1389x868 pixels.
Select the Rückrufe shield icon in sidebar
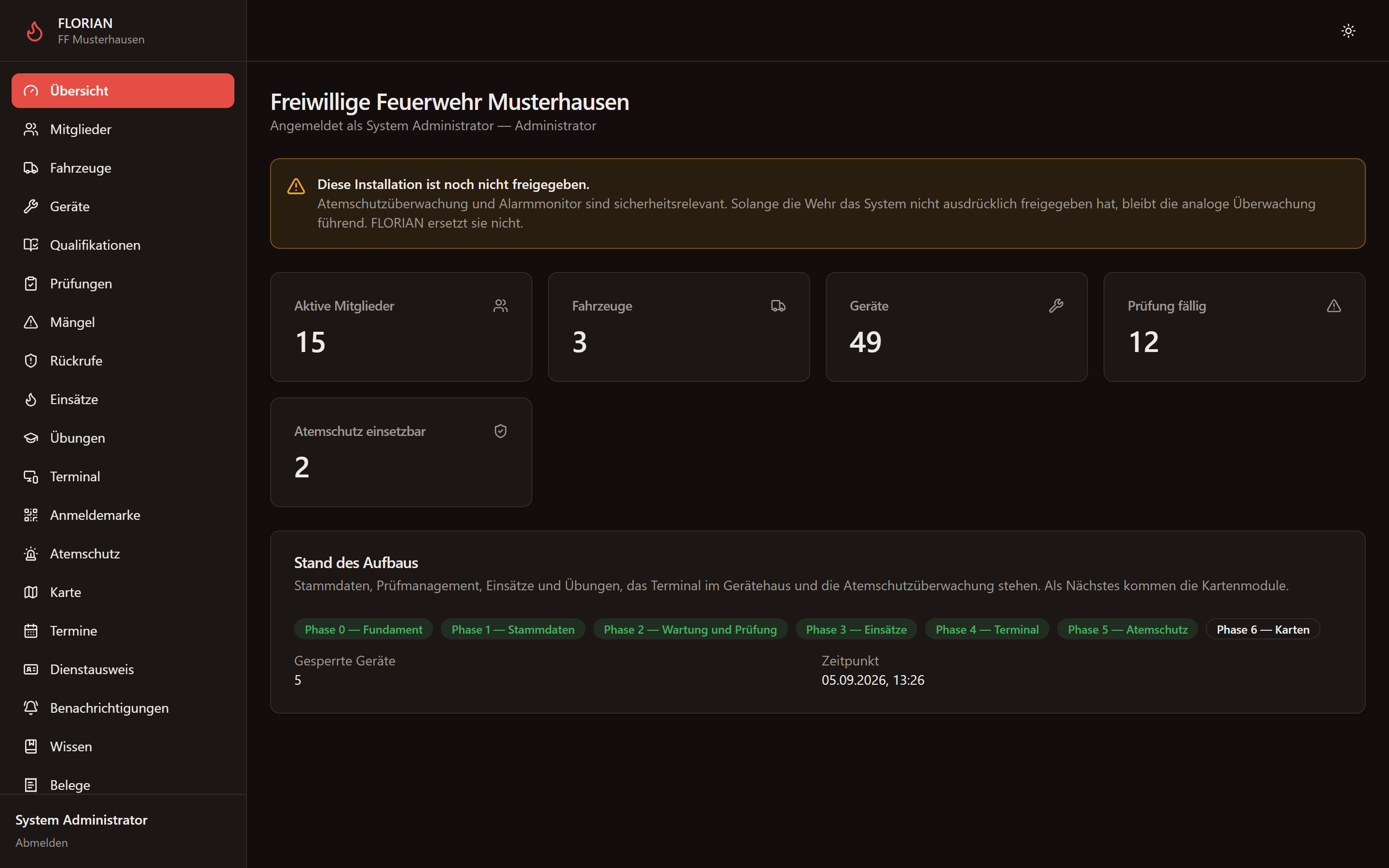[x=31, y=361]
